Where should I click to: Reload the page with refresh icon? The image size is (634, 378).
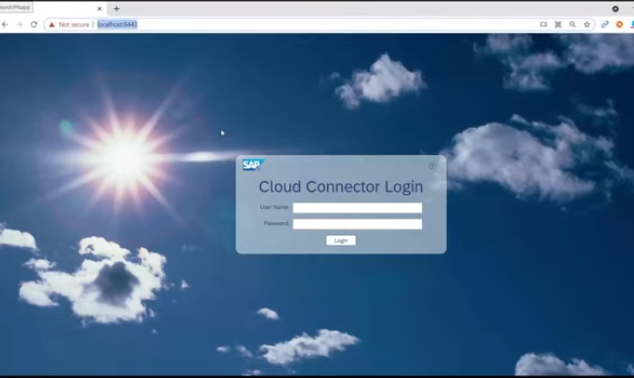click(34, 25)
